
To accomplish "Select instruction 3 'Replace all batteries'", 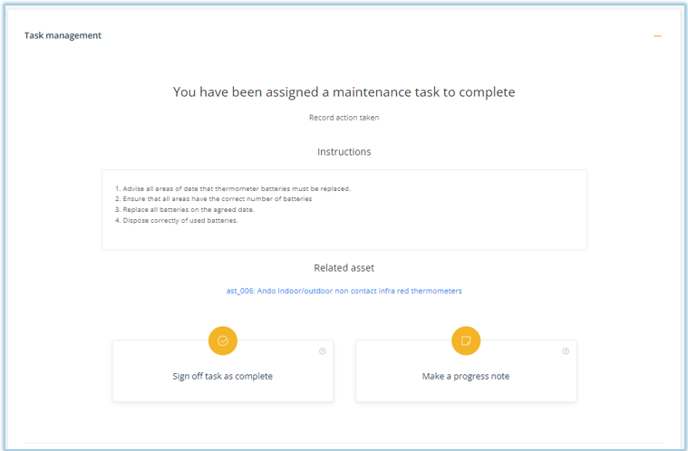I will (x=185, y=210).
